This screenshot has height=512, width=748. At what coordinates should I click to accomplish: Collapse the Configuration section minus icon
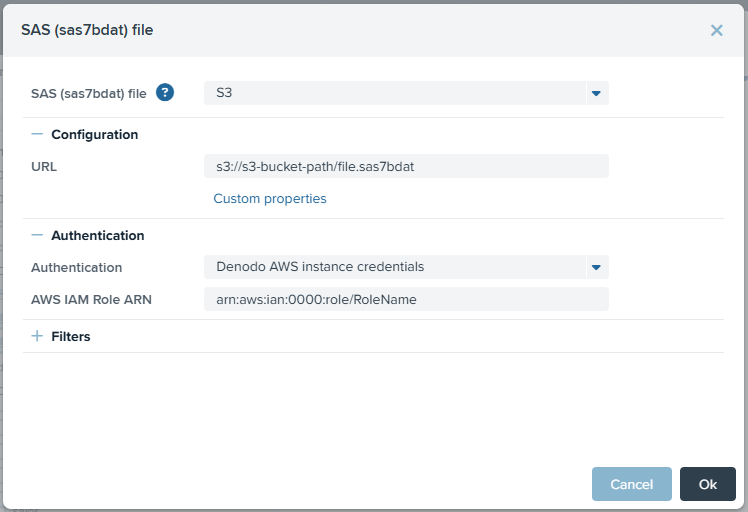click(x=37, y=135)
